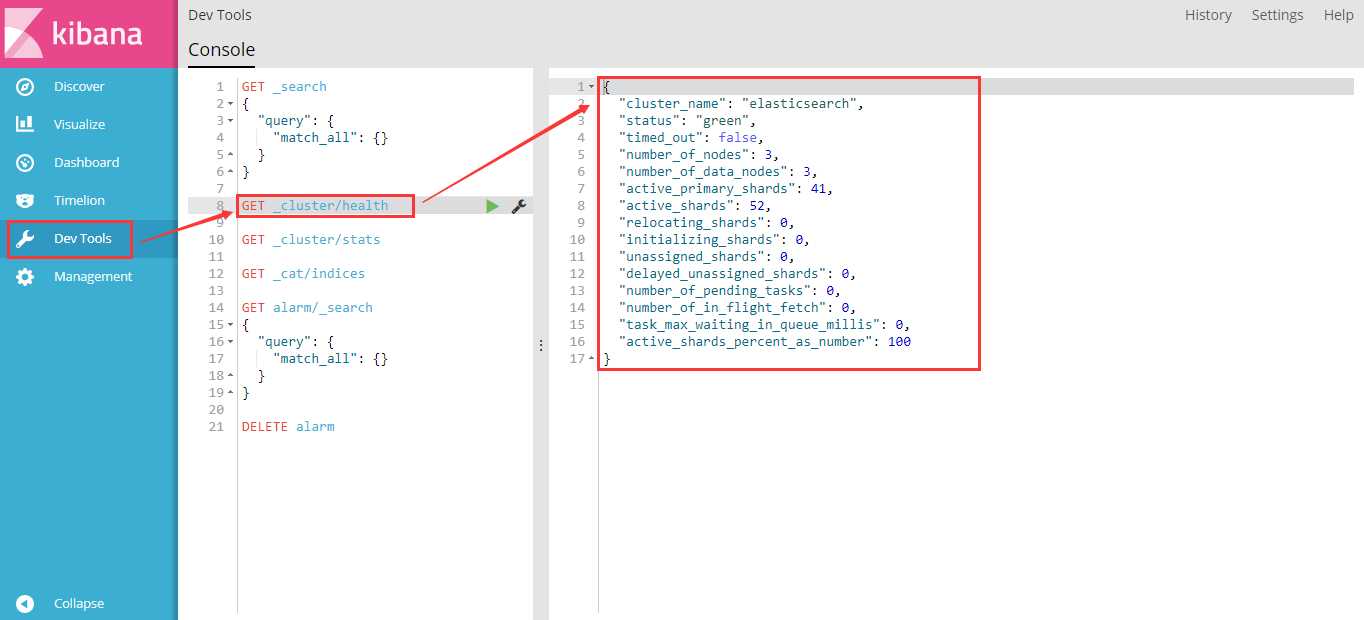Open Management gear icon in sidebar
1364x620 pixels.
25,277
